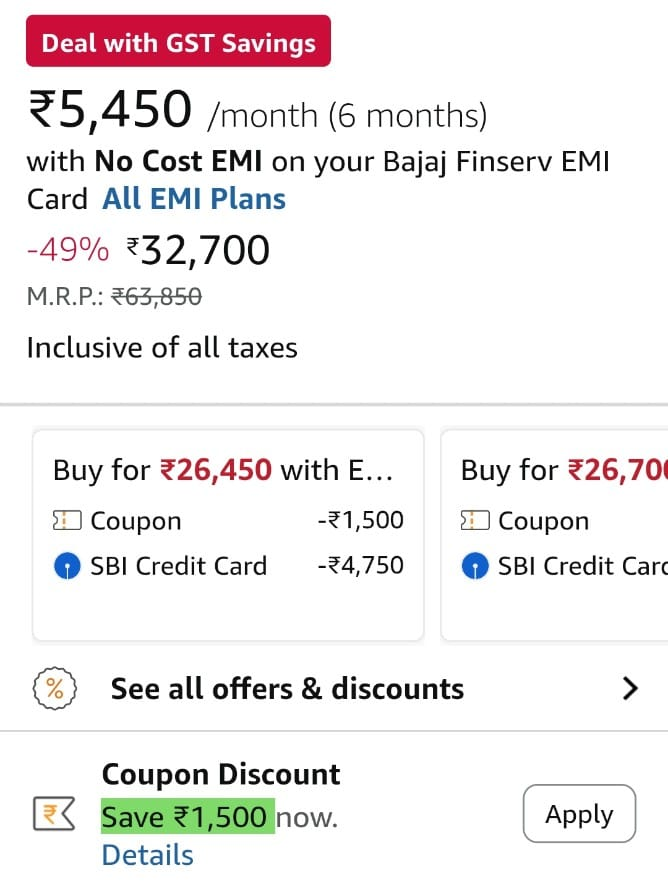668x896 pixels.
Task: Select the Buy for ₹26,450 offer card
Action: 228,534
